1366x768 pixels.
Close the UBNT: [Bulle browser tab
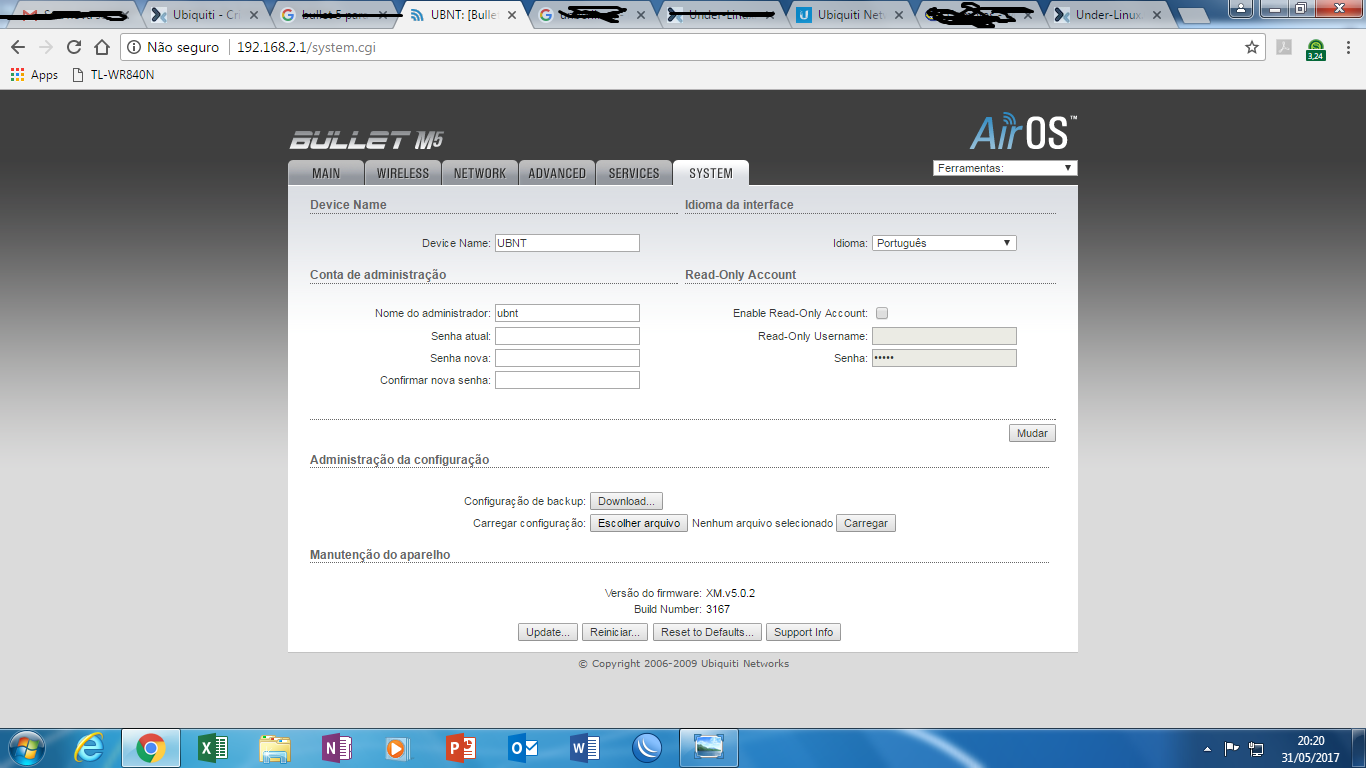pyautogui.click(x=513, y=15)
